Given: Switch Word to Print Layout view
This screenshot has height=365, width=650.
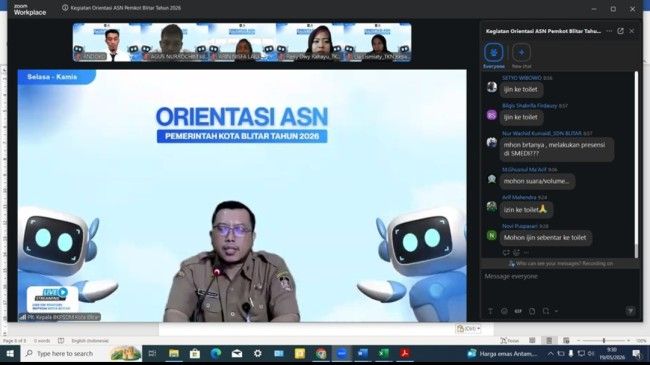Looking at the screenshot, I should tap(549, 341).
